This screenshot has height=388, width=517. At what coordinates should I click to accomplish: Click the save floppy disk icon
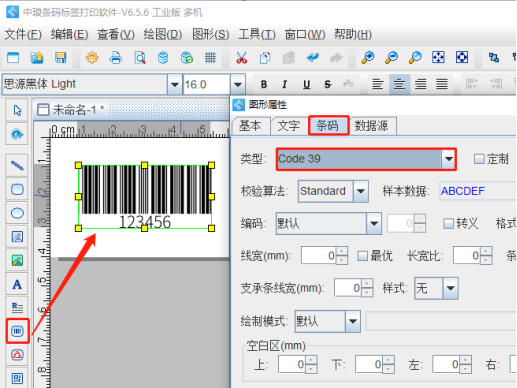coord(60,58)
